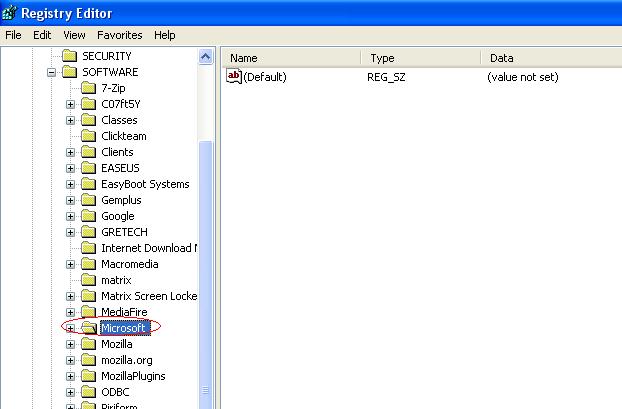Image resolution: width=622 pixels, height=409 pixels.
Task: Click the Matrix Screen Locker folder icon
Action: [x=88, y=296]
